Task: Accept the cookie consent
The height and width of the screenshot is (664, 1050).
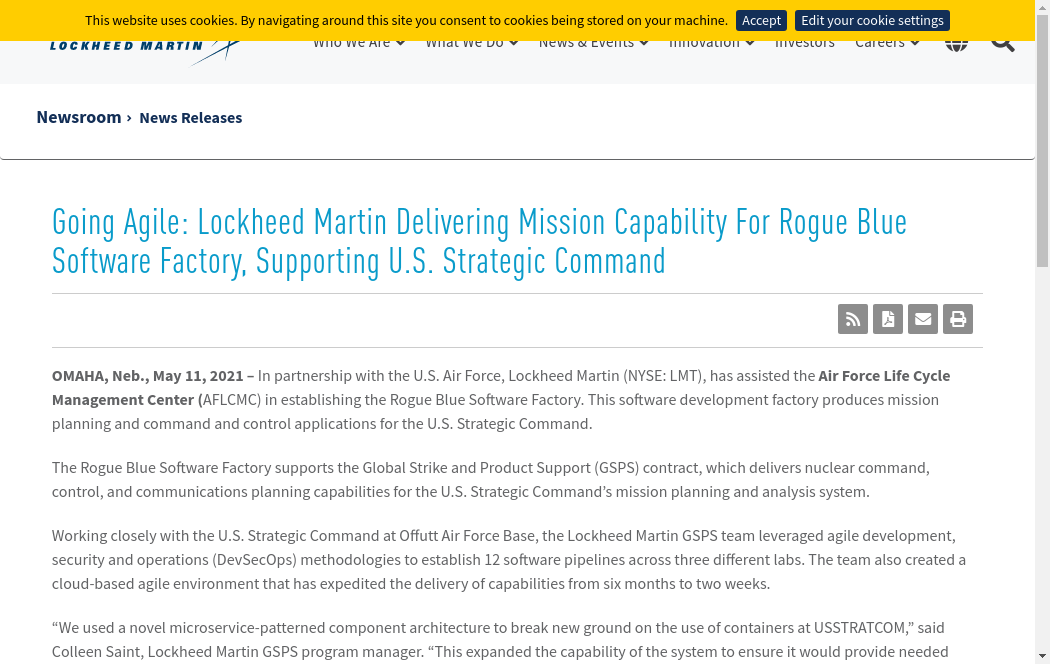Action: 761,20
